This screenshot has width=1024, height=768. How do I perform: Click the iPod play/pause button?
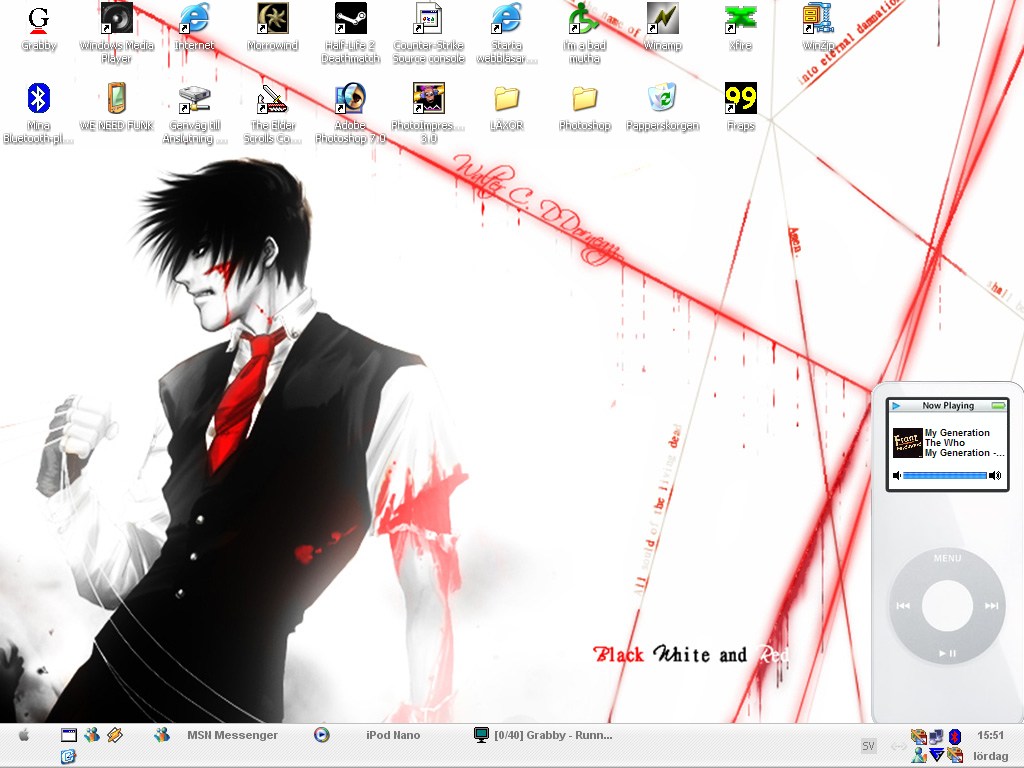click(947, 652)
